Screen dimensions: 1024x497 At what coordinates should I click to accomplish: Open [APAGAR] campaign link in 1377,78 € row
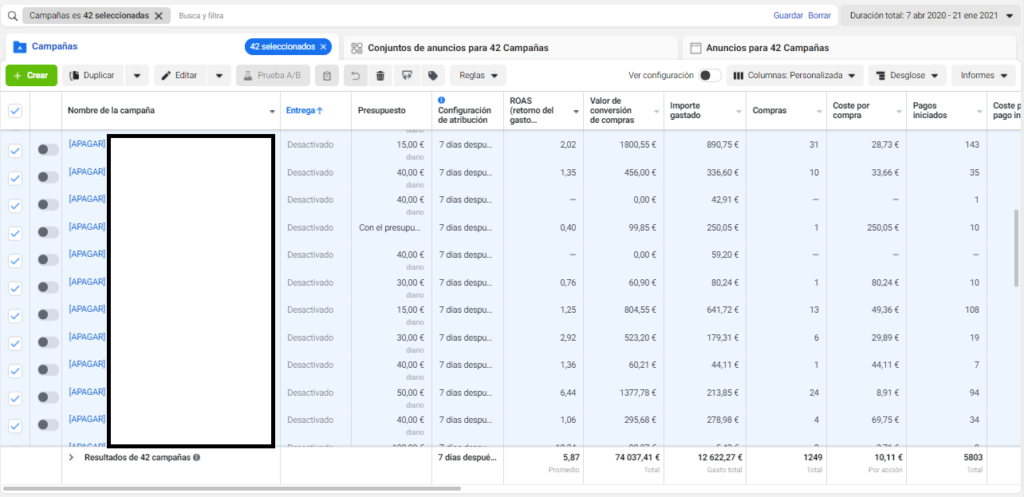(x=87, y=392)
